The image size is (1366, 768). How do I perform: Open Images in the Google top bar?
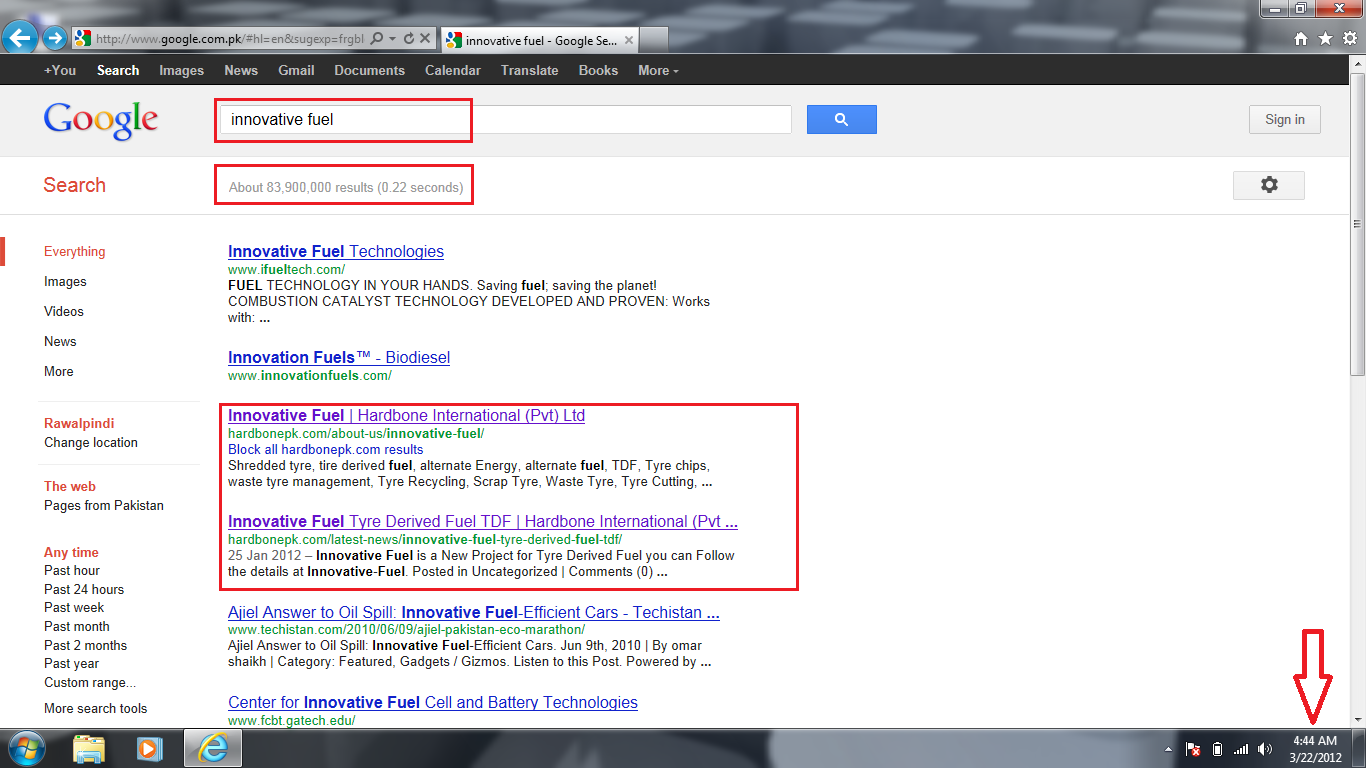[181, 70]
